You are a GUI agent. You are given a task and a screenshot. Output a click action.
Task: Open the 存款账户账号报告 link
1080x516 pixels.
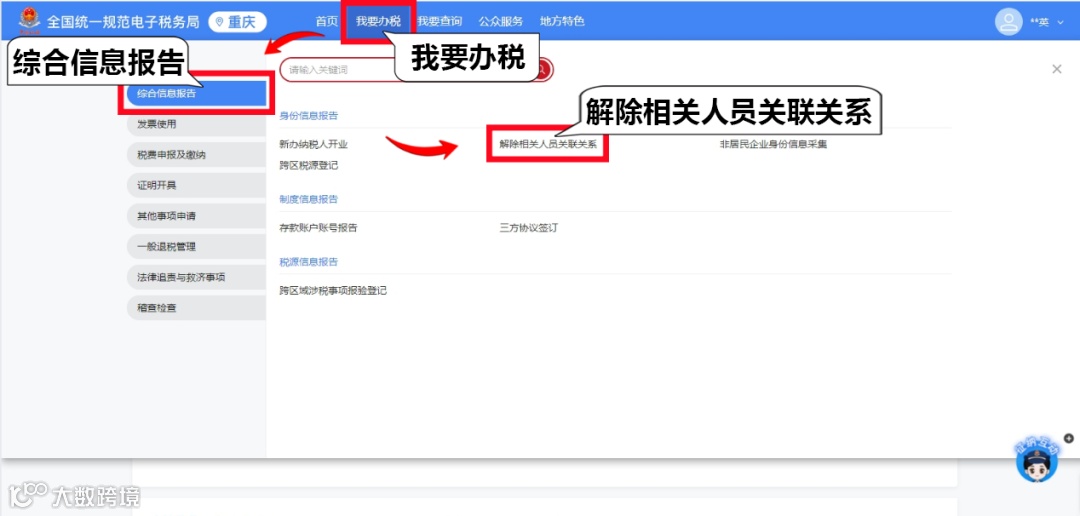point(318,228)
